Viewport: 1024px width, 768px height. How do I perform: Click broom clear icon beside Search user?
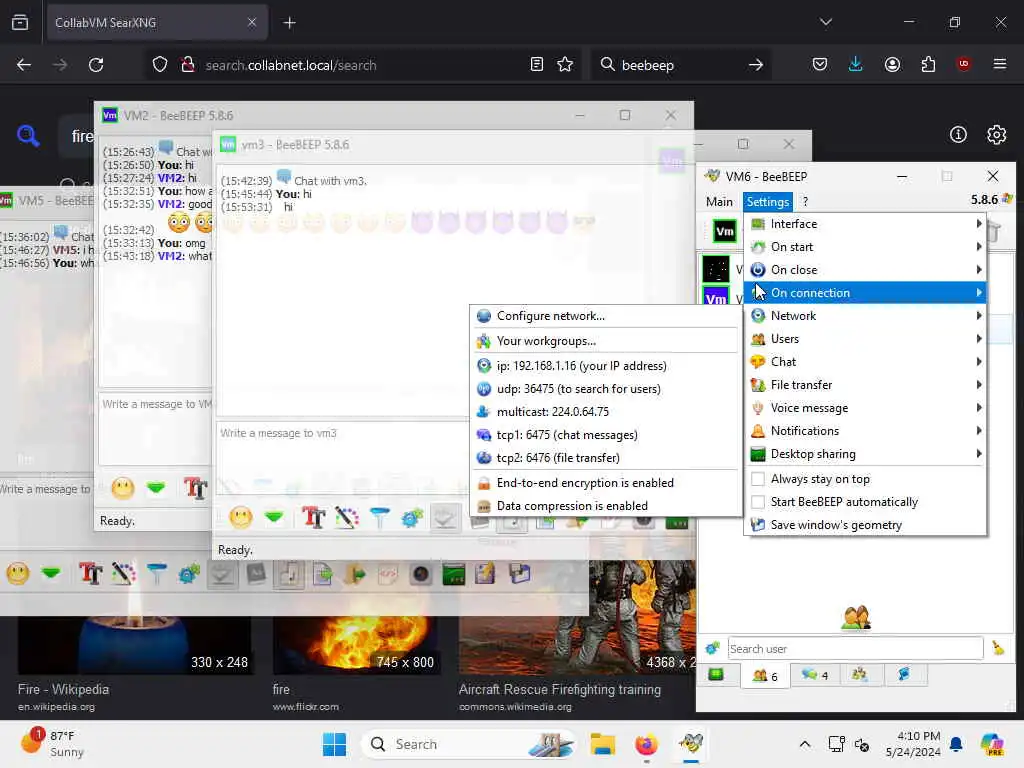click(x=998, y=648)
